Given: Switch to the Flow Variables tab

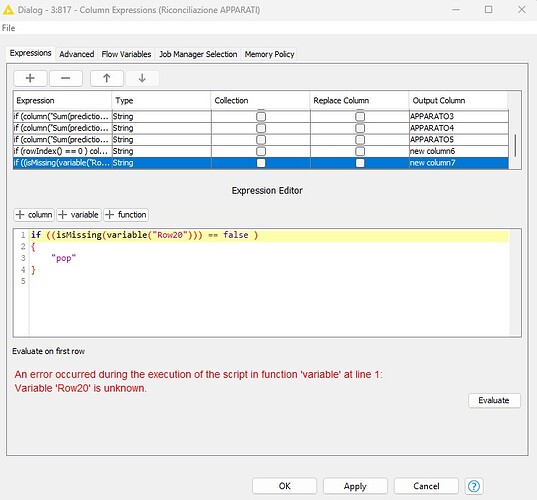Looking at the screenshot, I should click(x=126, y=54).
